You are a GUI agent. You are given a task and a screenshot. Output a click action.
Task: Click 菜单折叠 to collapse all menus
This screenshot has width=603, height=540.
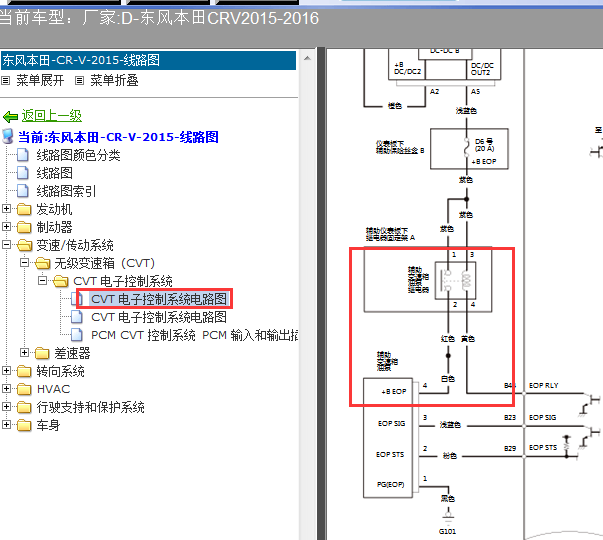click(114, 80)
